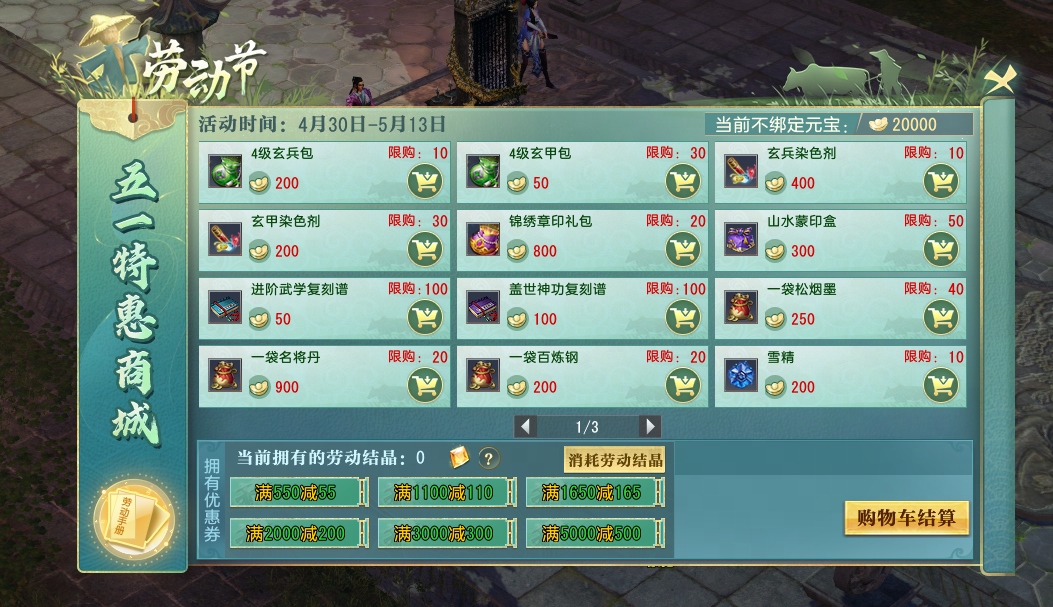Click the cart icon for 玄兵染色剂
The height and width of the screenshot is (607, 1053).
(x=941, y=181)
